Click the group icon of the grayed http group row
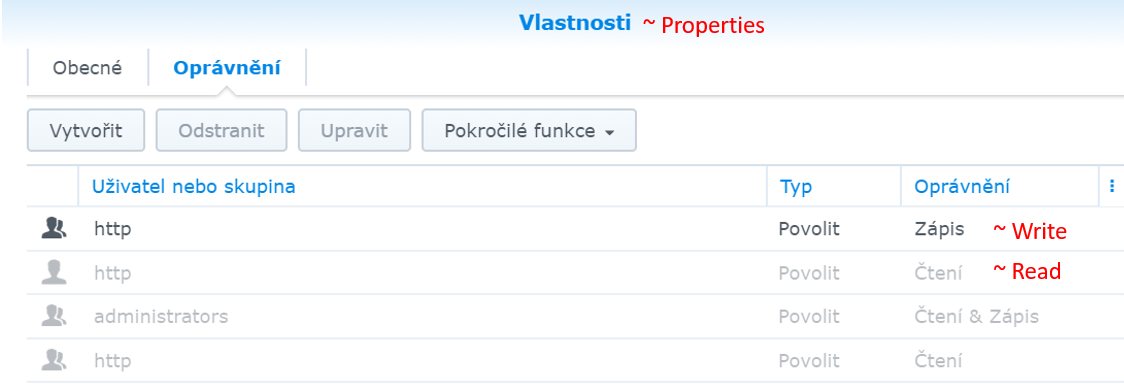 pos(54,360)
